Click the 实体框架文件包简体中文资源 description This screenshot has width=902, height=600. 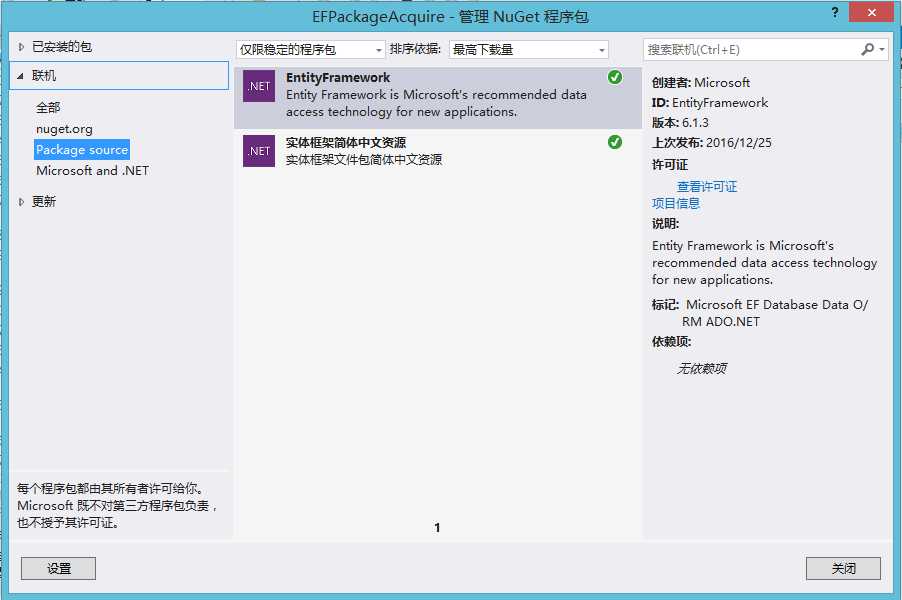tap(364, 159)
